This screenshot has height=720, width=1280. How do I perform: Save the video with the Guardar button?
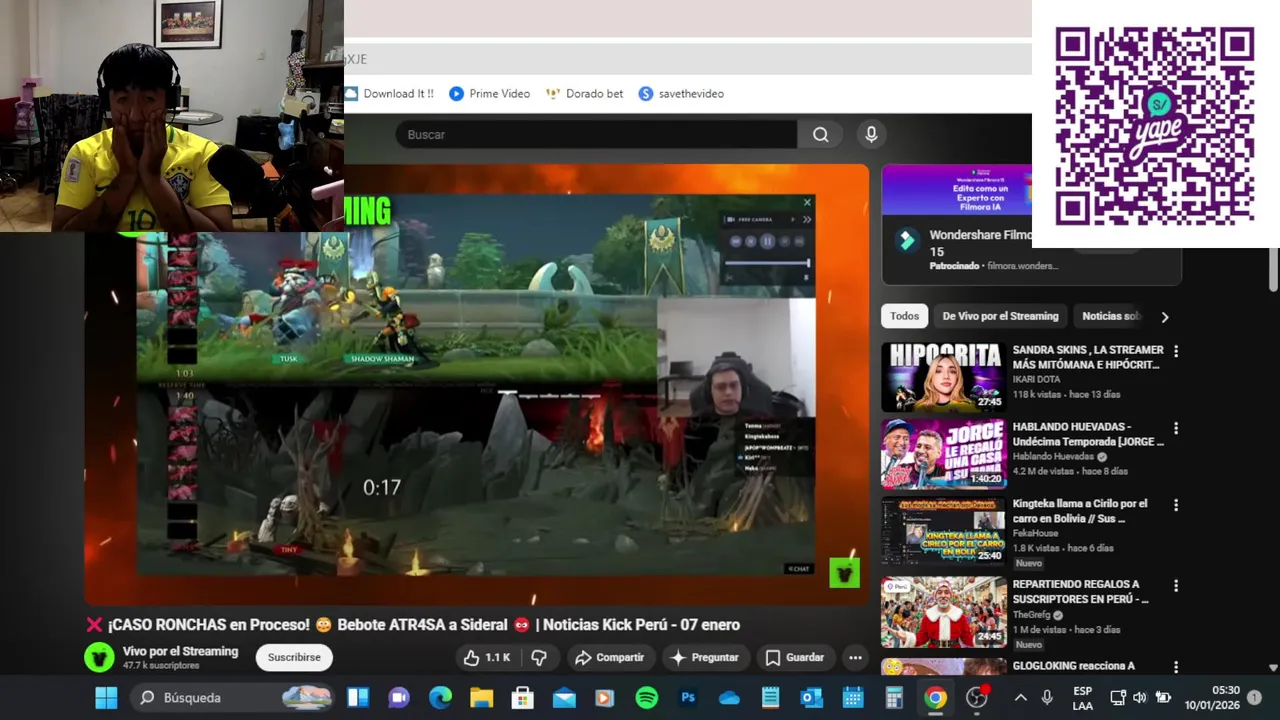coord(795,657)
